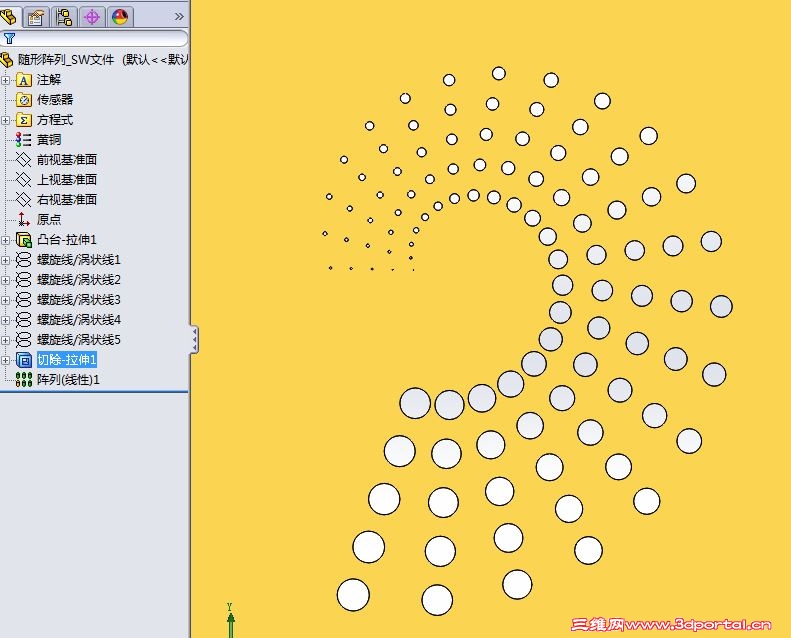Select the 螺旋线/涡状线5 helix icon
Viewport: 791px width, 638px height.
point(24,340)
